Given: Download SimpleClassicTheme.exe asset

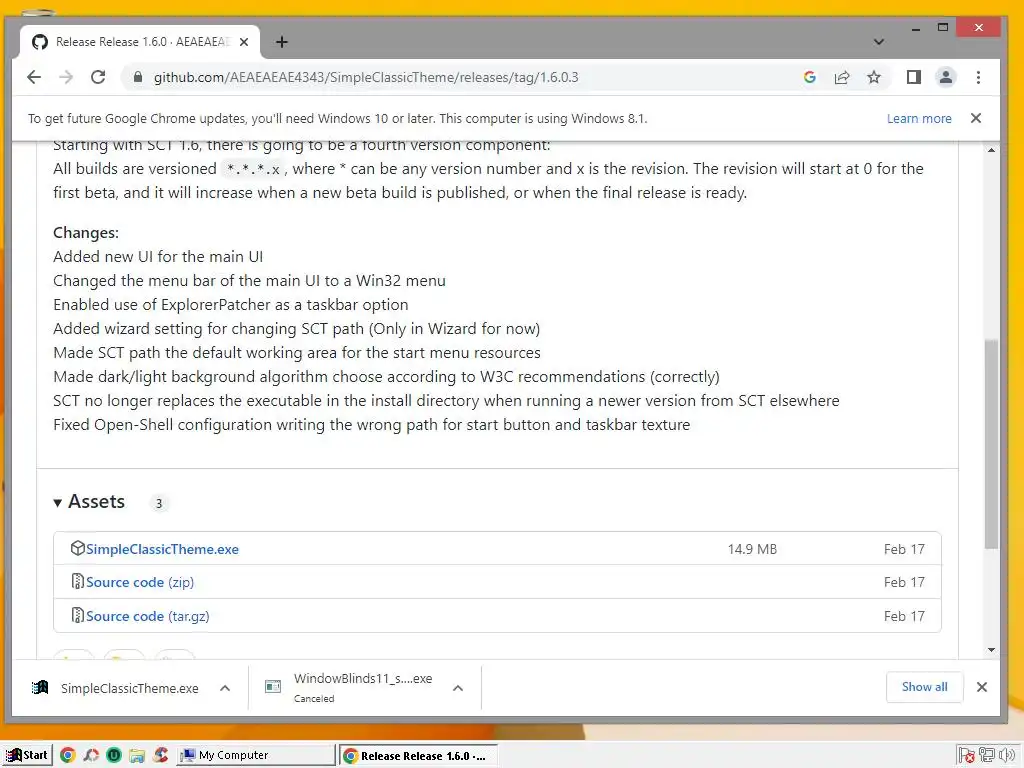Looking at the screenshot, I should pos(162,549).
